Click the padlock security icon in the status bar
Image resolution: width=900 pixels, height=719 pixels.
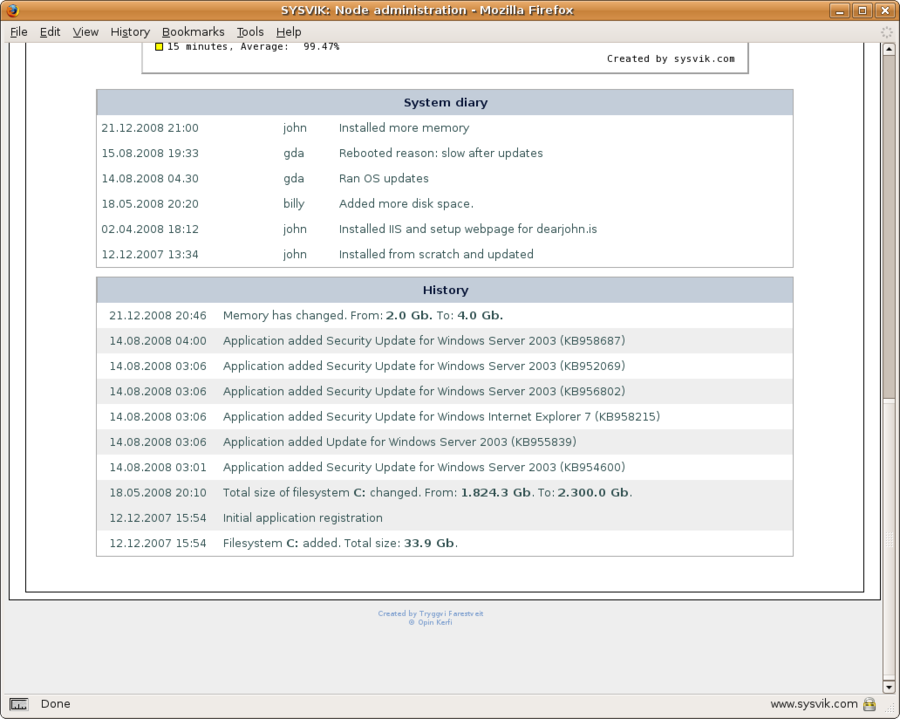(x=870, y=704)
